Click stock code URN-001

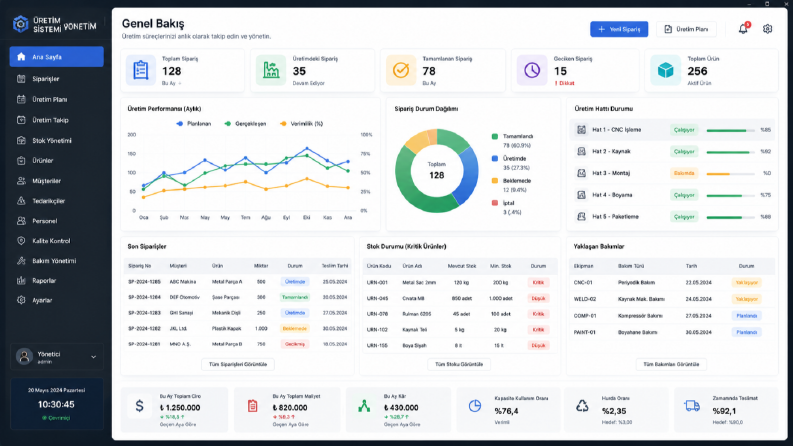coord(377,283)
